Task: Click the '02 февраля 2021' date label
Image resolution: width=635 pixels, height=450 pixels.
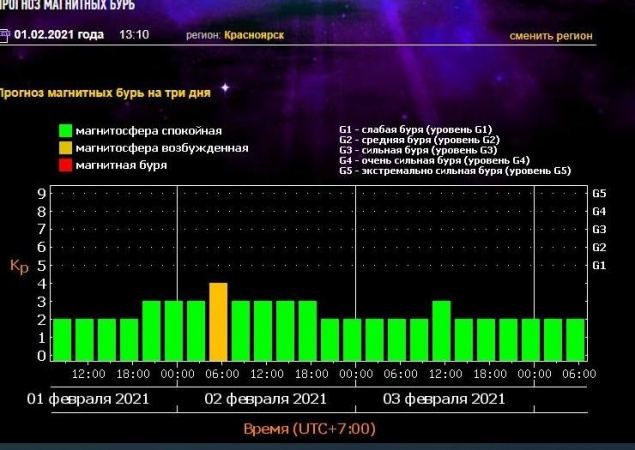Action: (x=266, y=399)
